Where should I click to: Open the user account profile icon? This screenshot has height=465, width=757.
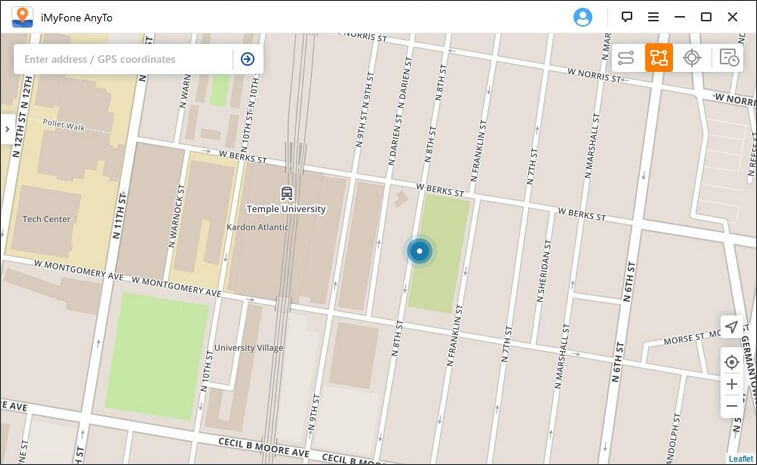coord(582,17)
